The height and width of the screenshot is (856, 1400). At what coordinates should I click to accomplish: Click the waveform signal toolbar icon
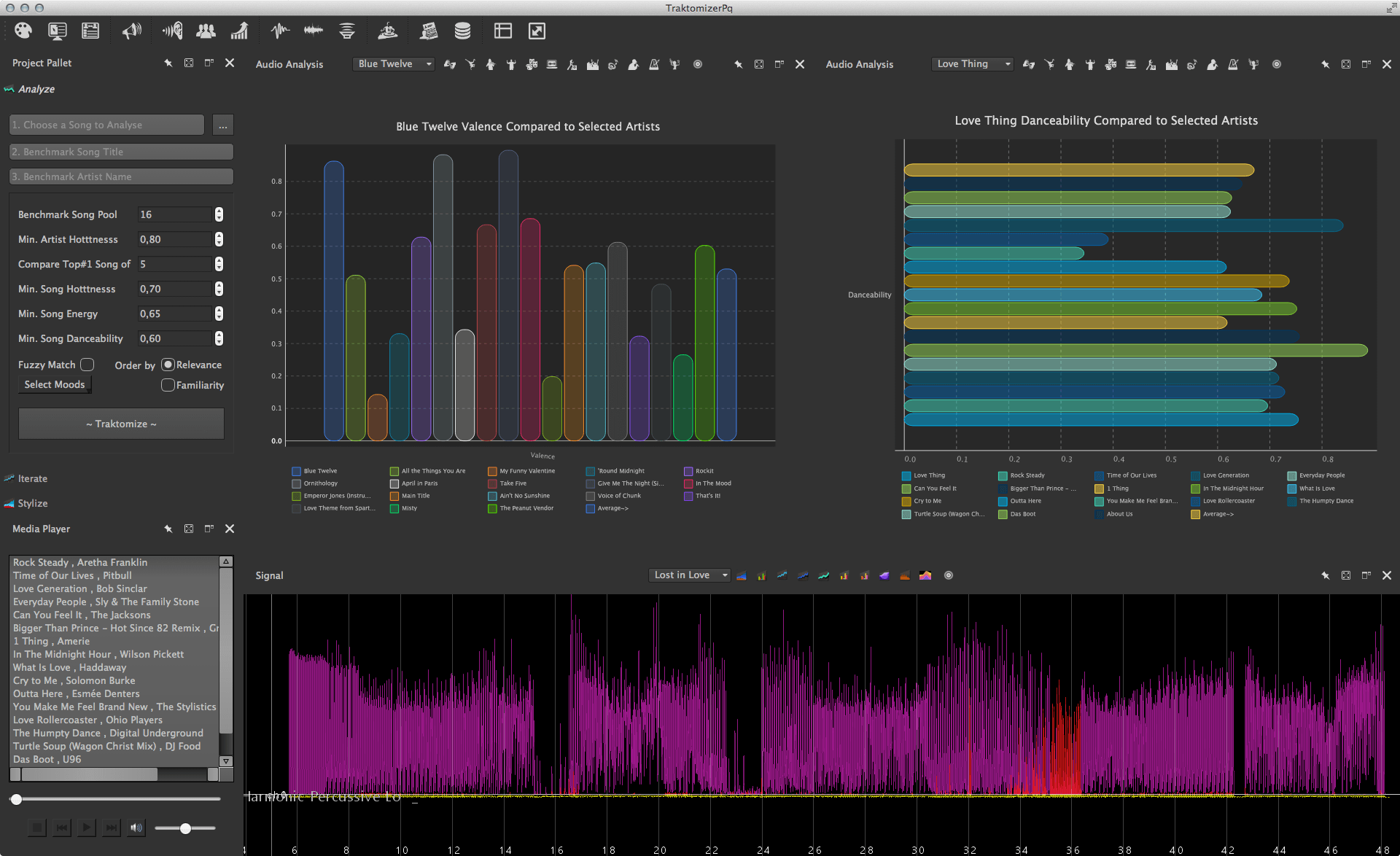[279, 31]
